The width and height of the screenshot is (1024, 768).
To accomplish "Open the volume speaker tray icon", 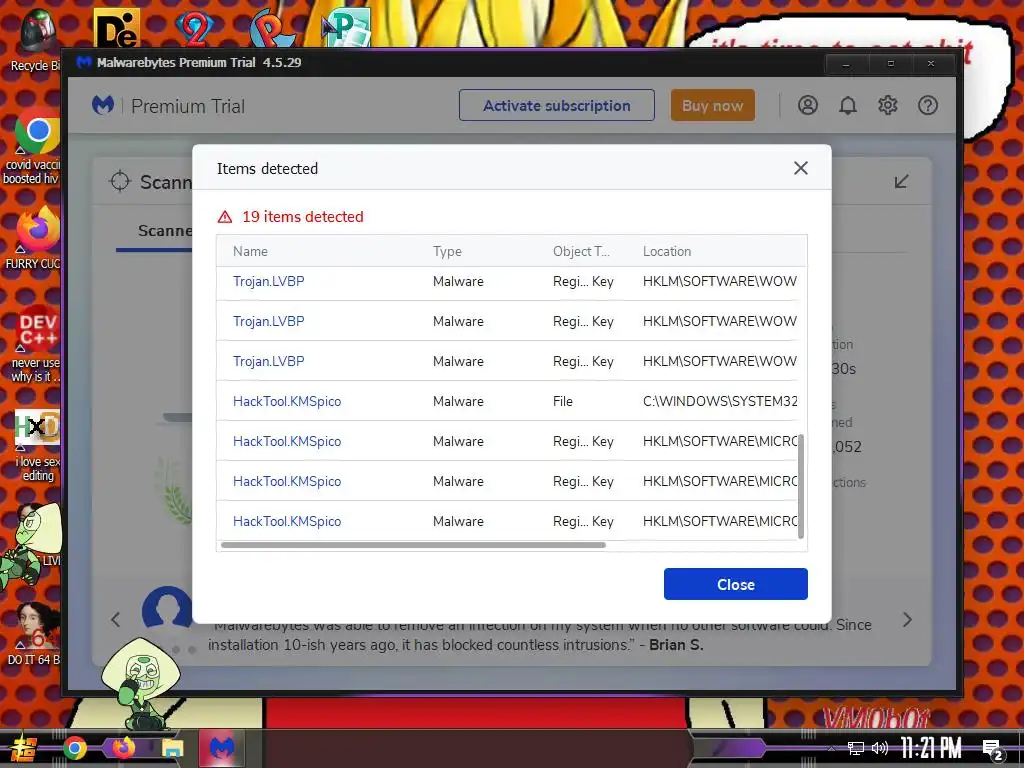I will coord(880,748).
